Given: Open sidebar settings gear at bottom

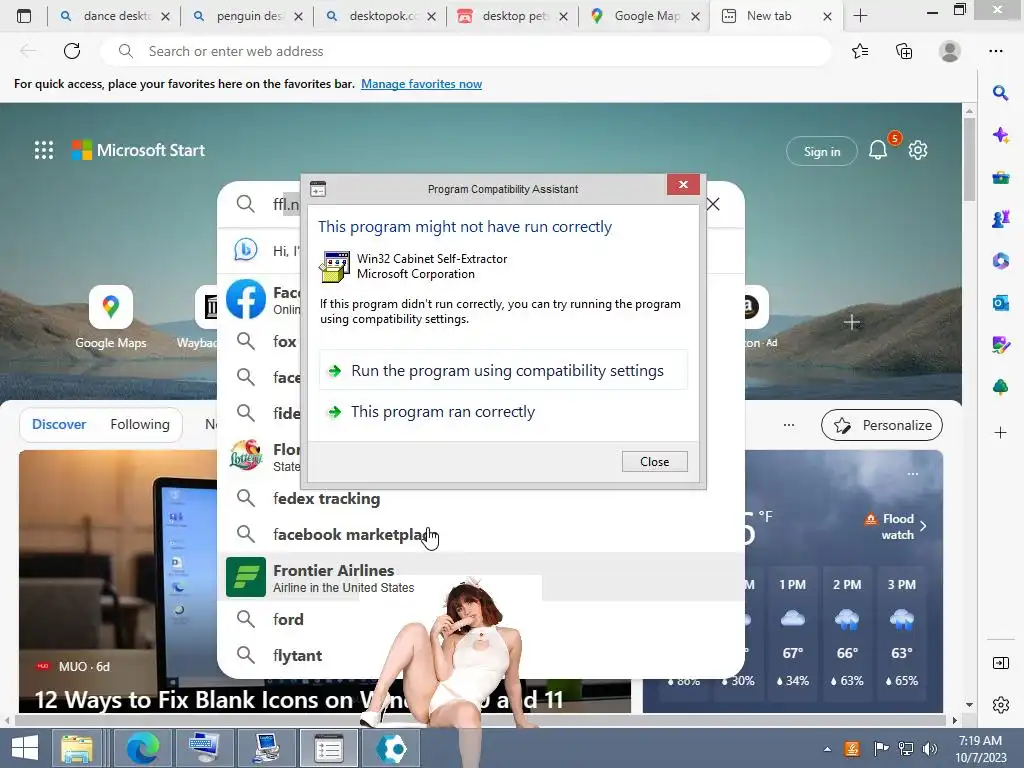Looking at the screenshot, I should coord(1000,705).
